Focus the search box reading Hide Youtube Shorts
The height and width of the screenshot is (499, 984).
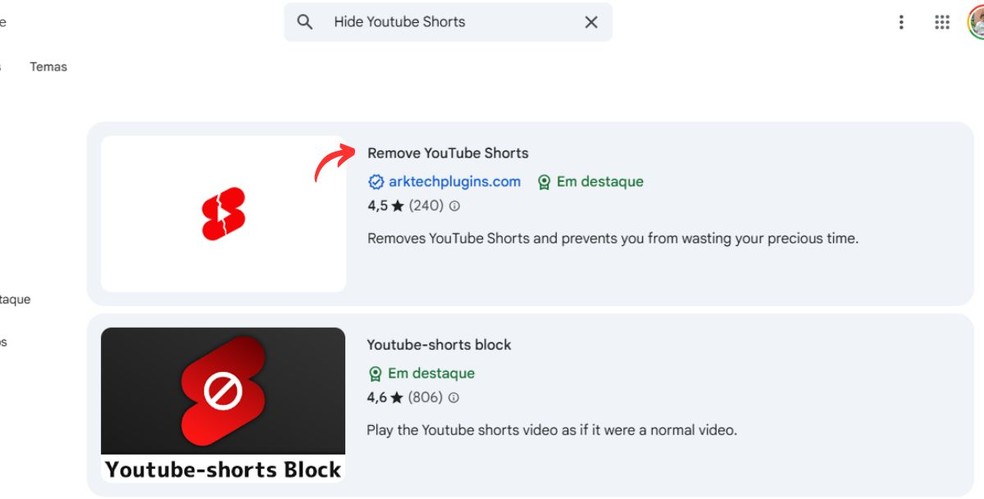coord(448,22)
